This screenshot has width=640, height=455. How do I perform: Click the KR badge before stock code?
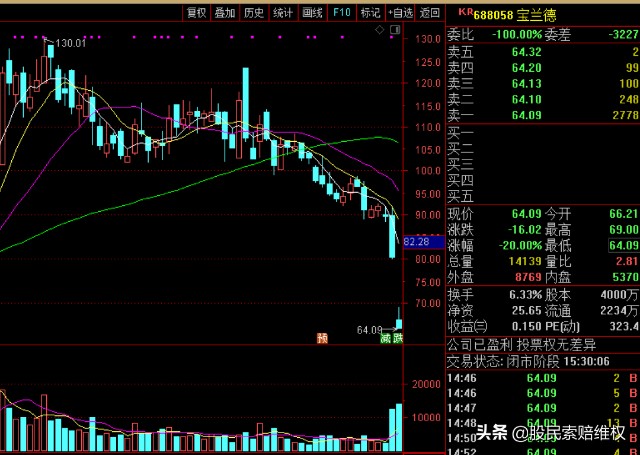464,13
